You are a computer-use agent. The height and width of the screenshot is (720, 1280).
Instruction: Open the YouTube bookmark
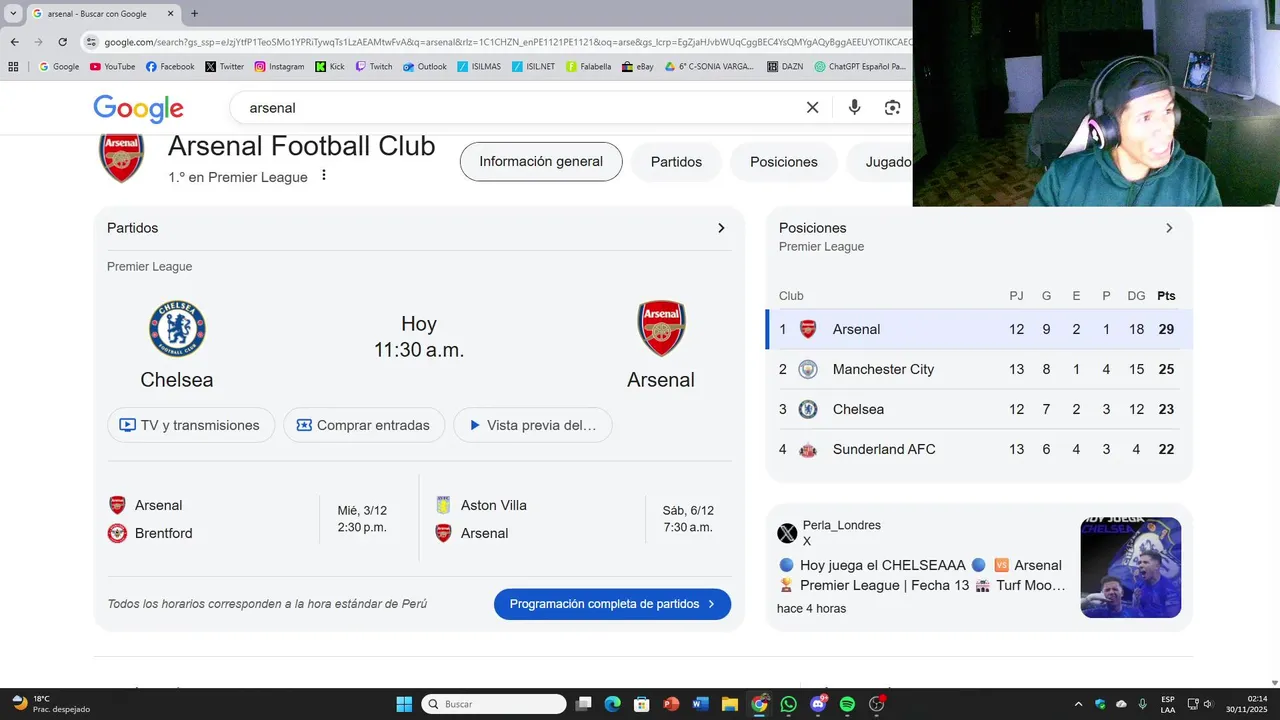pos(112,67)
